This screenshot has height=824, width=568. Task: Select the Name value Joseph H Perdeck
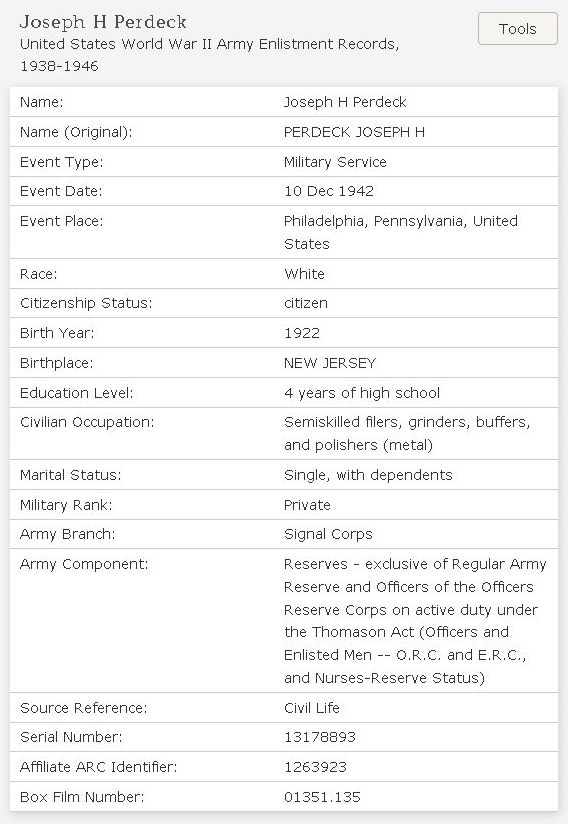[x=345, y=102]
